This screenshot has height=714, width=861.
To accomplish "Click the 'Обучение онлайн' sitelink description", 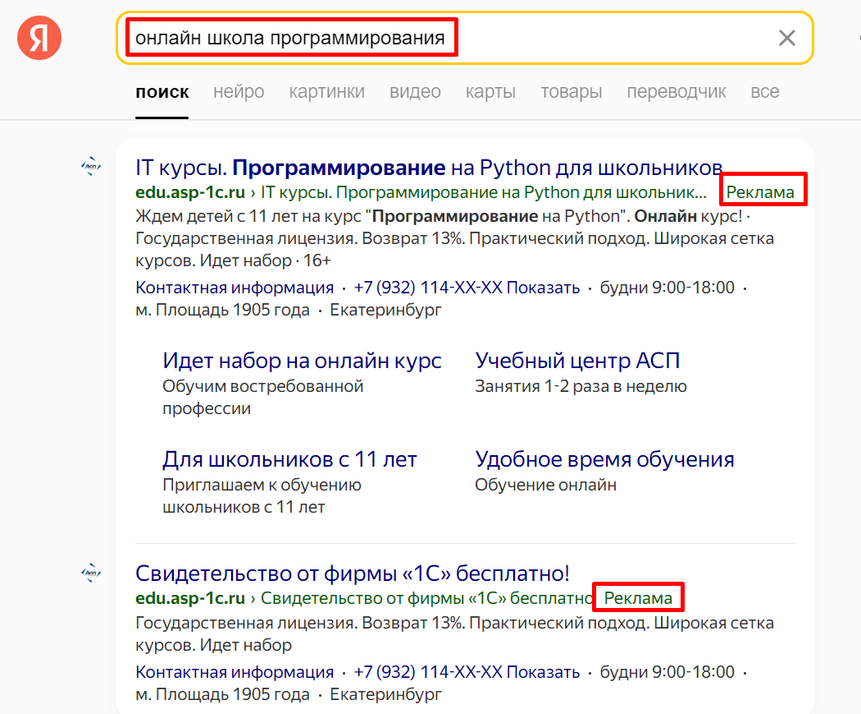I will [546, 485].
